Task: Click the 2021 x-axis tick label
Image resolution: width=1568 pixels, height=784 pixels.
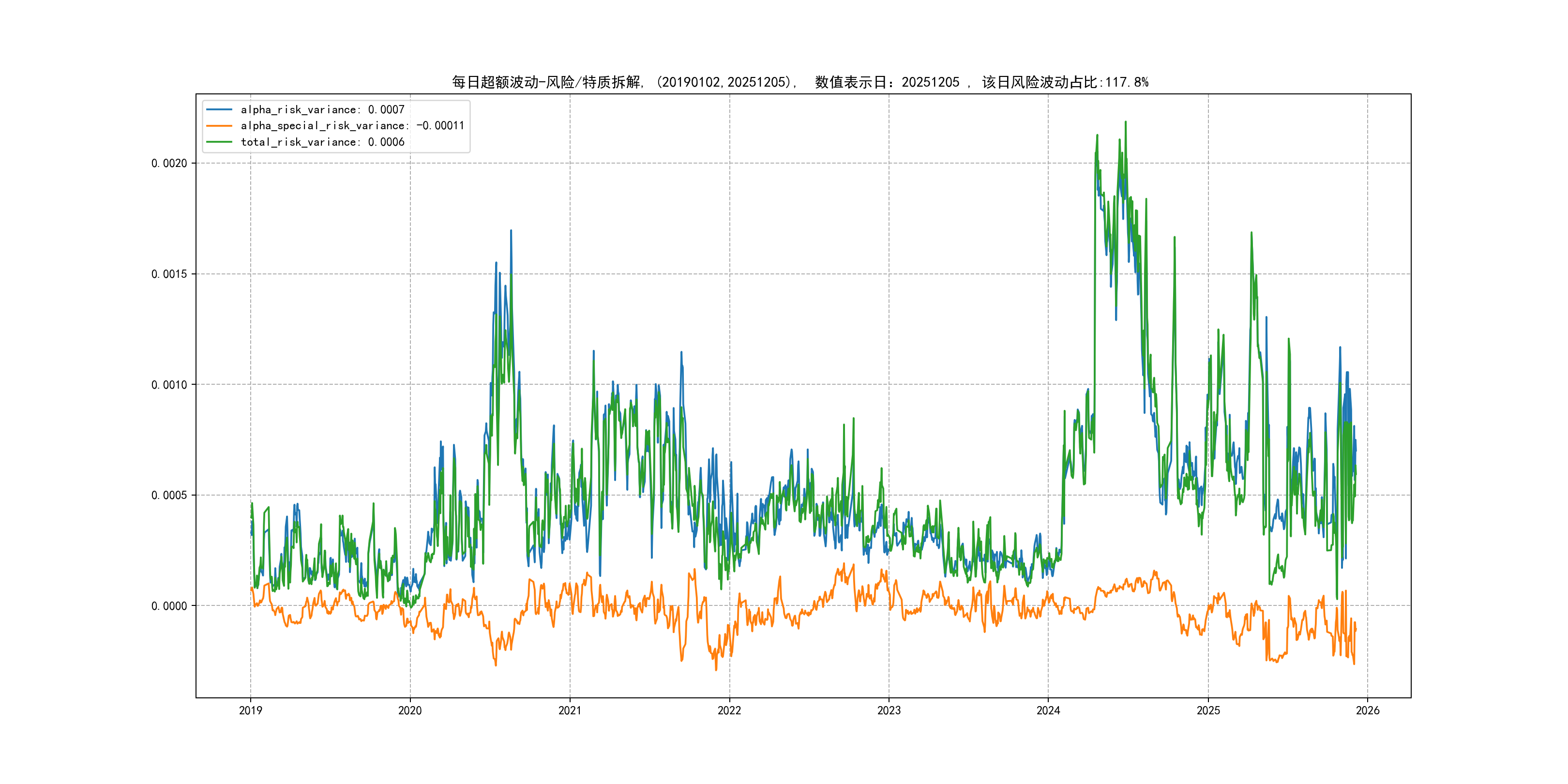Action: pos(570,710)
